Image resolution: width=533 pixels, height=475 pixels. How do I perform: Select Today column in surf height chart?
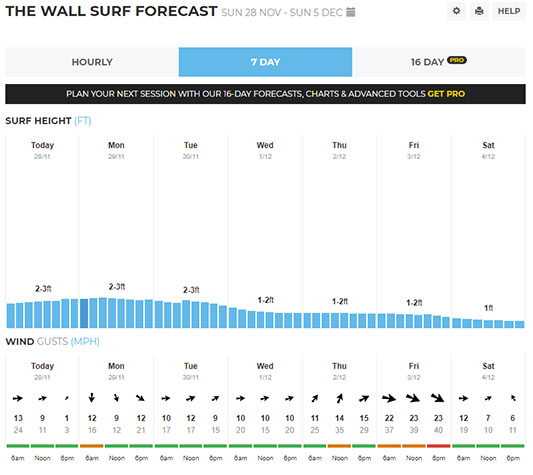pyautogui.click(x=42, y=231)
